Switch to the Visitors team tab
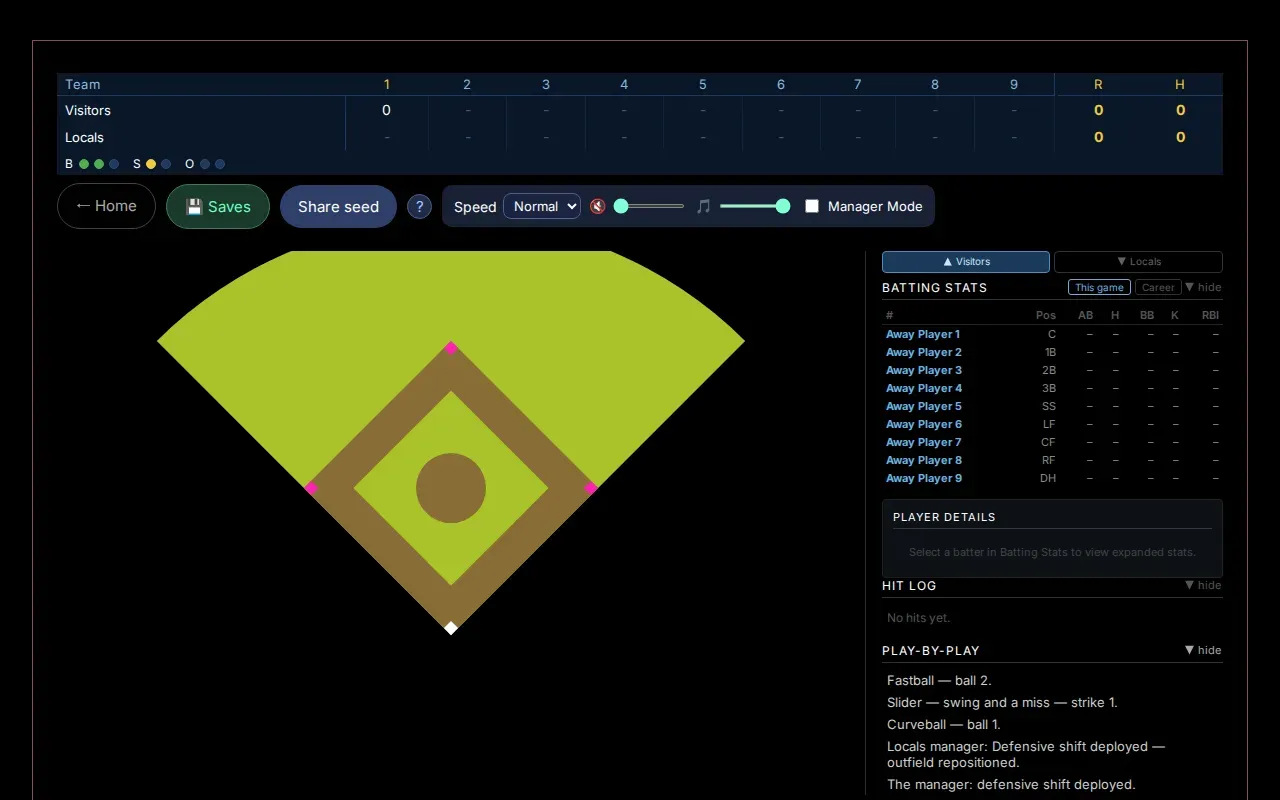 click(966, 262)
